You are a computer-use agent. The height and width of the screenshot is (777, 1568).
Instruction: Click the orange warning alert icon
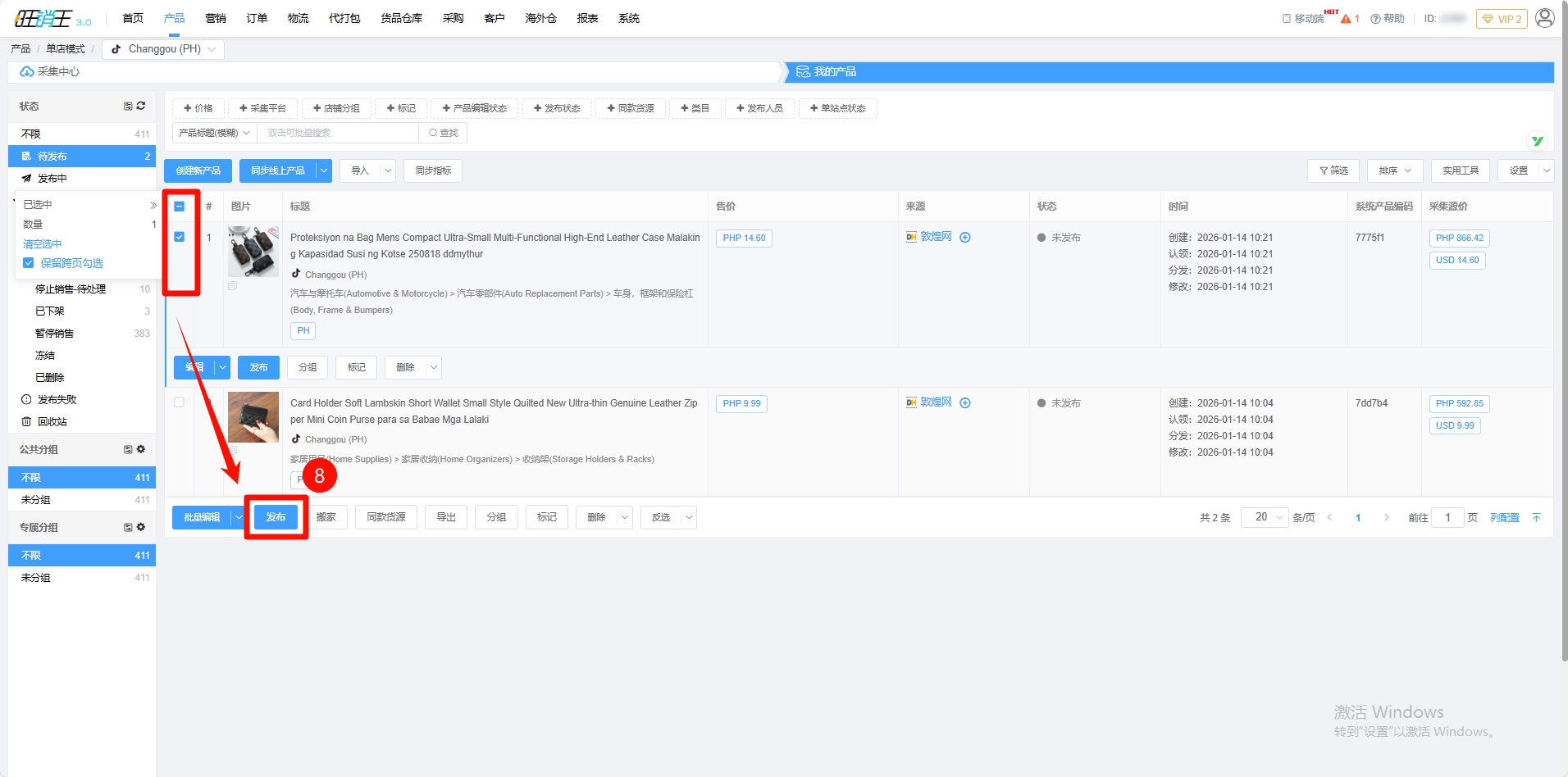pyautogui.click(x=1346, y=19)
